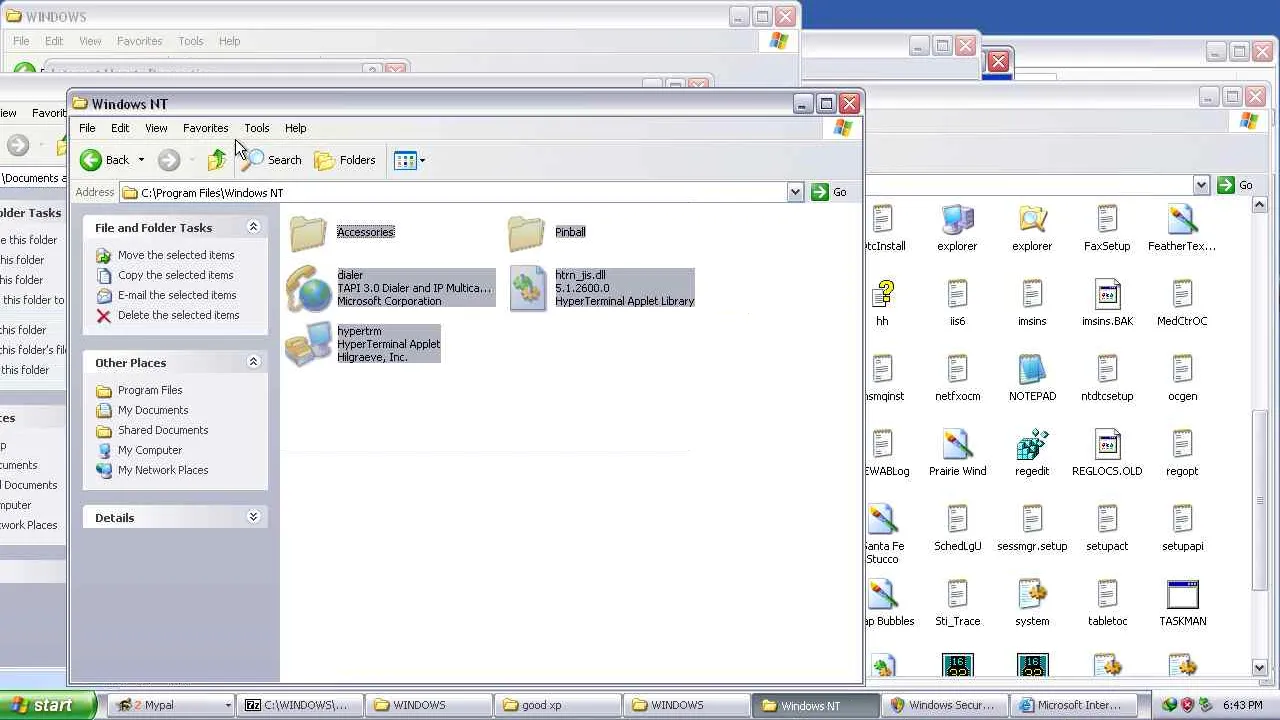The width and height of the screenshot is (1280, 720).
Task: Click Copy the selected items link
Action: click(176, 275)
